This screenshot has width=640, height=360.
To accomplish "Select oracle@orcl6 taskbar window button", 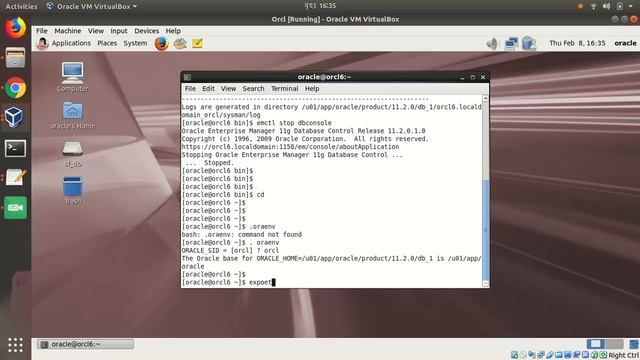I will [x=85, y=344].
